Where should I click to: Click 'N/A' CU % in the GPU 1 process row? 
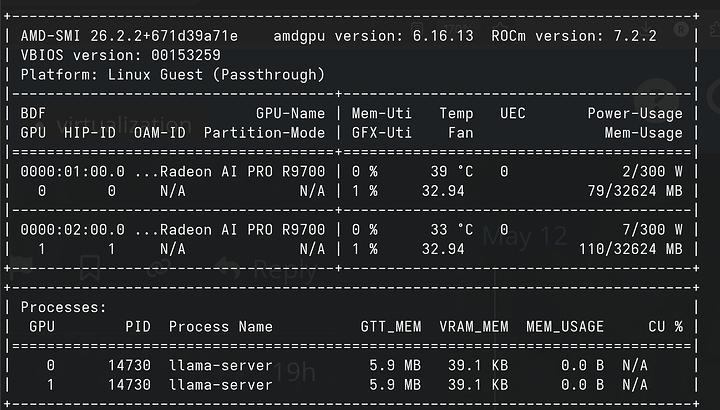[x=635, y=384]
